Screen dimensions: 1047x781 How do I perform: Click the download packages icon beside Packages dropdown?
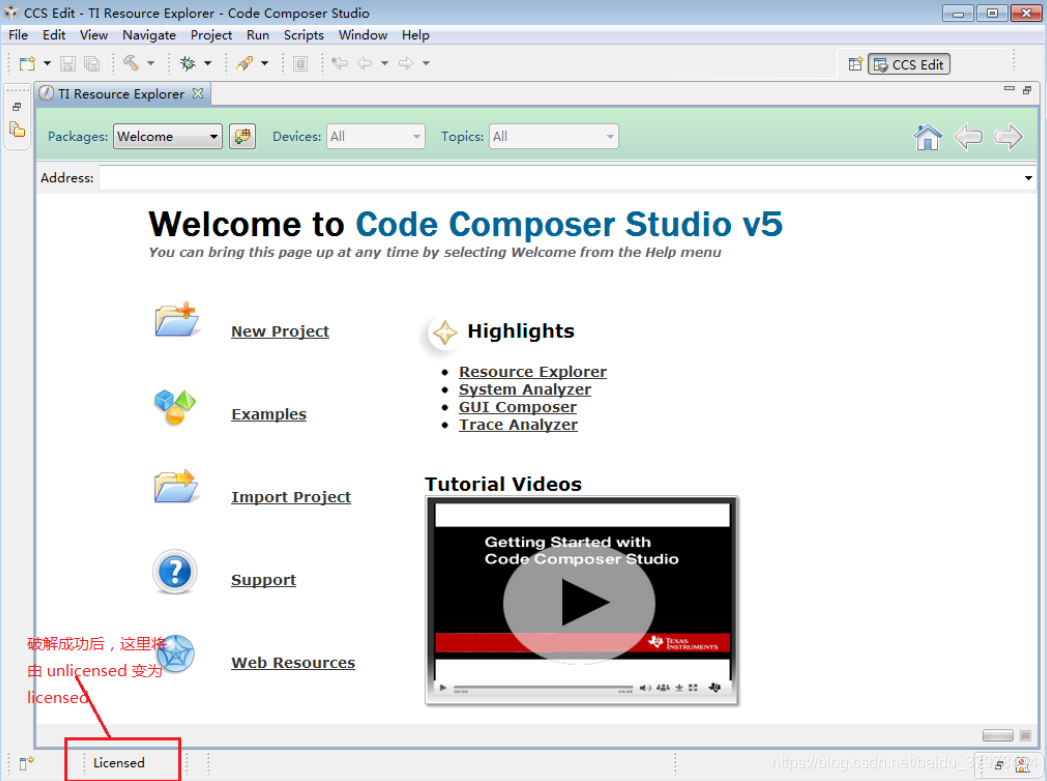242,136
